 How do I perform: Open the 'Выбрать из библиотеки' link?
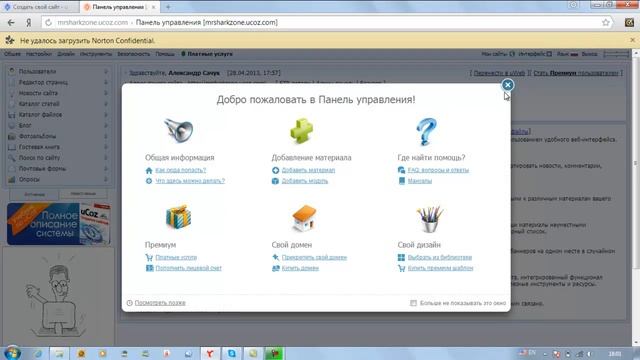point(440,258)
